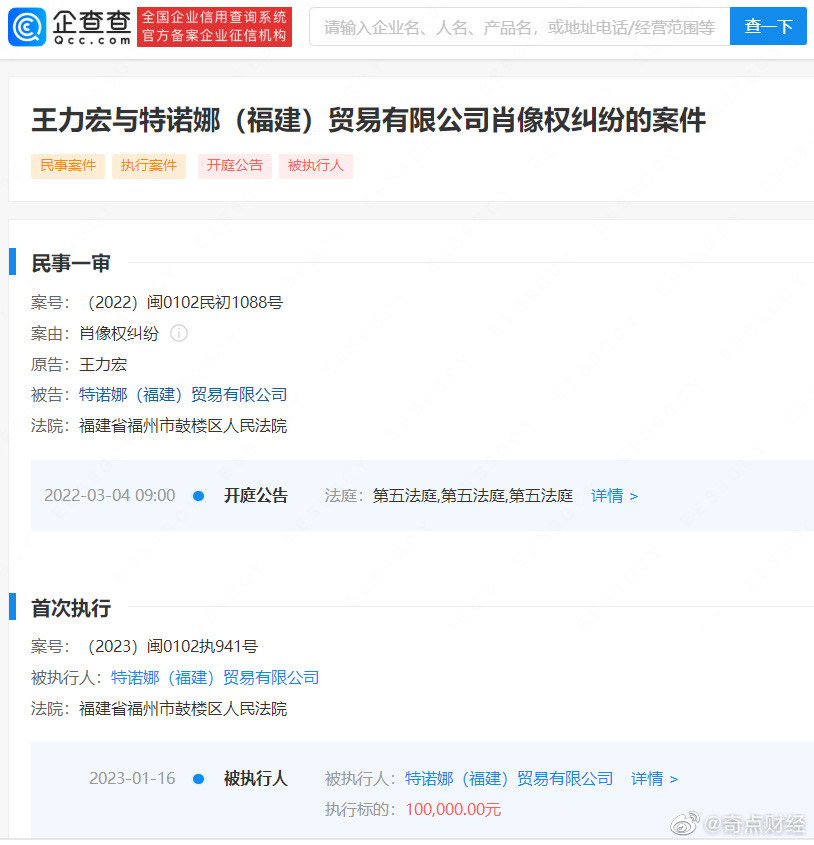Click the court name under 首次执行
This screenshot has height=845, width=814.
point(183,709)
